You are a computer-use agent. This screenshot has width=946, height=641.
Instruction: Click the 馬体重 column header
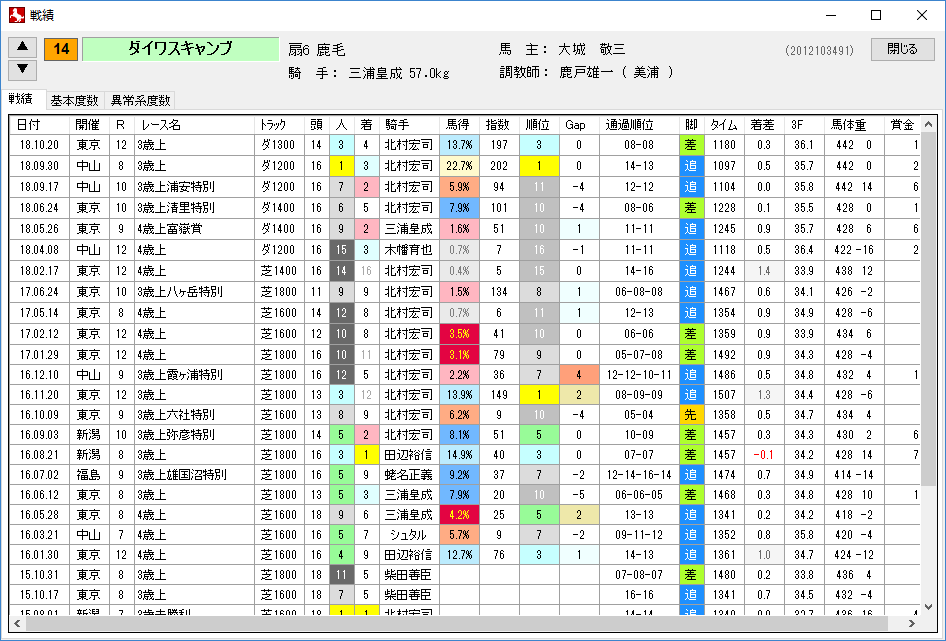click(853, 125)
